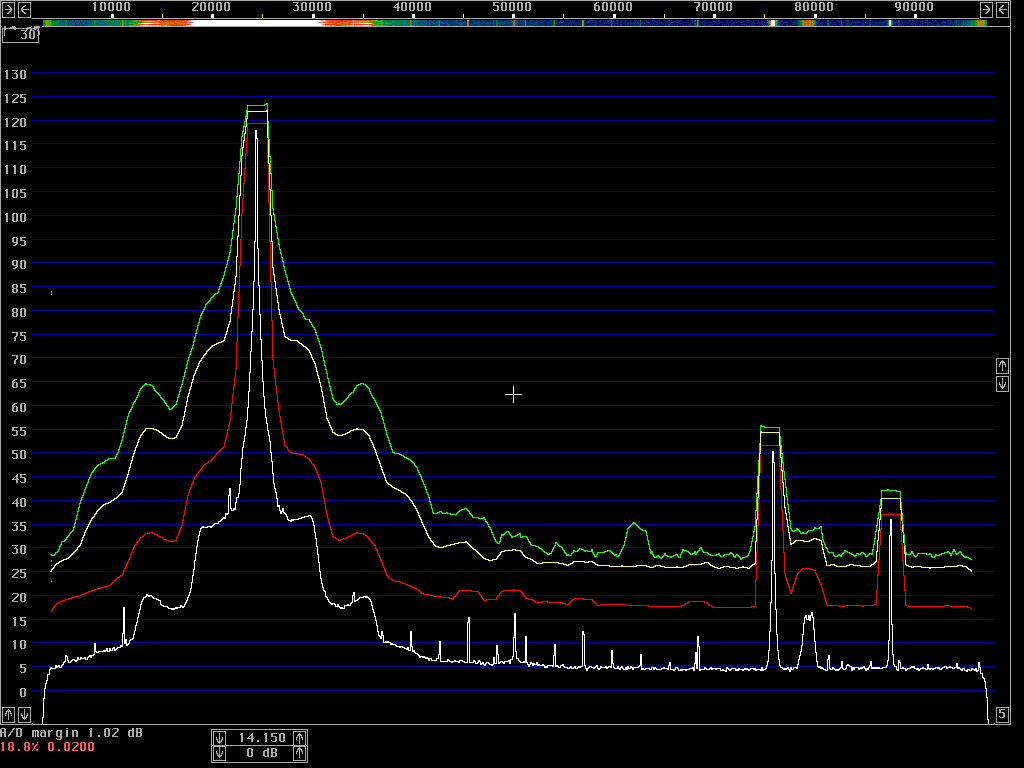Click the boxed 5 button at the bottom-right
The image size is (1024, 768).
[1002, 714]
